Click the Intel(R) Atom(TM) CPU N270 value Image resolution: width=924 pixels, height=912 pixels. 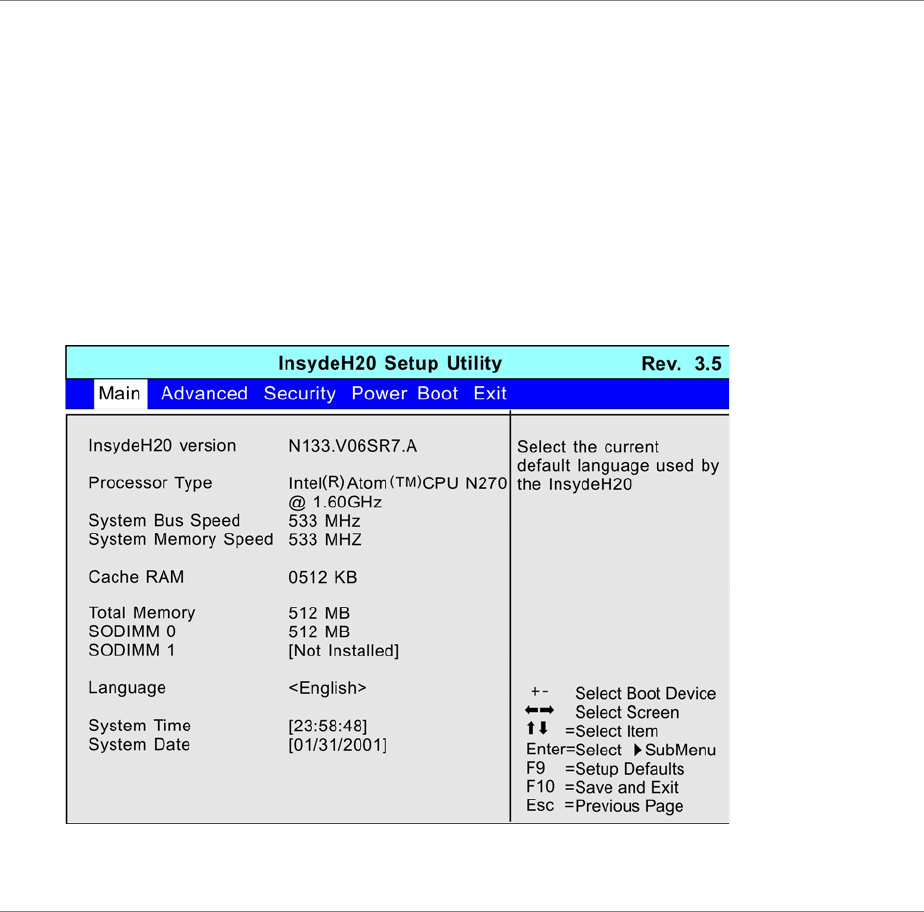point(398,483)
